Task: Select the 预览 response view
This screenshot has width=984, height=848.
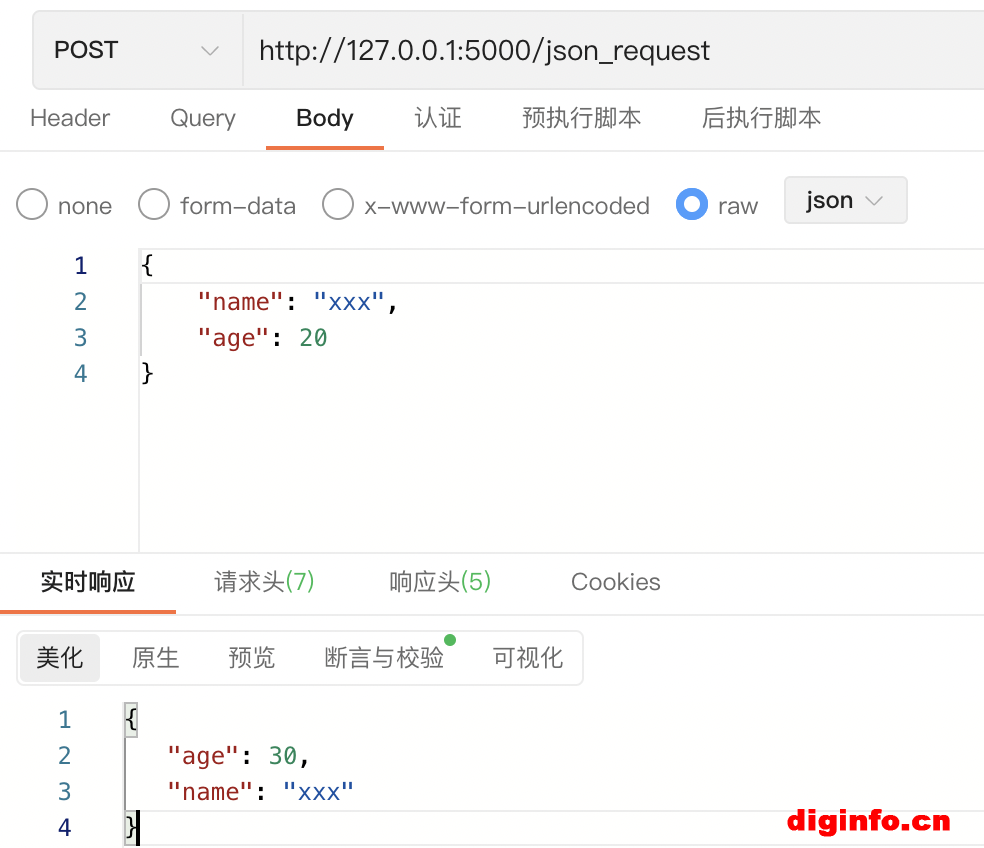Action: (252, 658)
